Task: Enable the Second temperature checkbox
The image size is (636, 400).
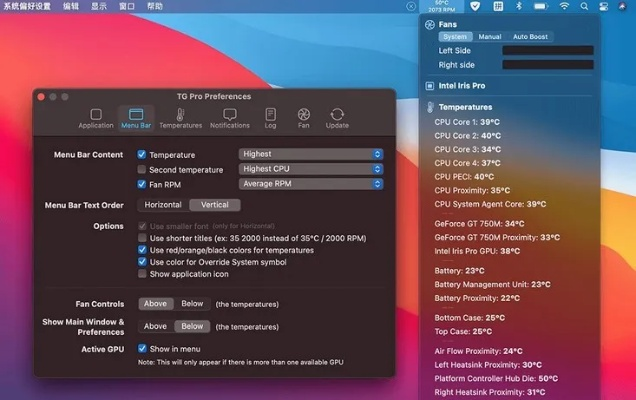Action: point(141,170)
